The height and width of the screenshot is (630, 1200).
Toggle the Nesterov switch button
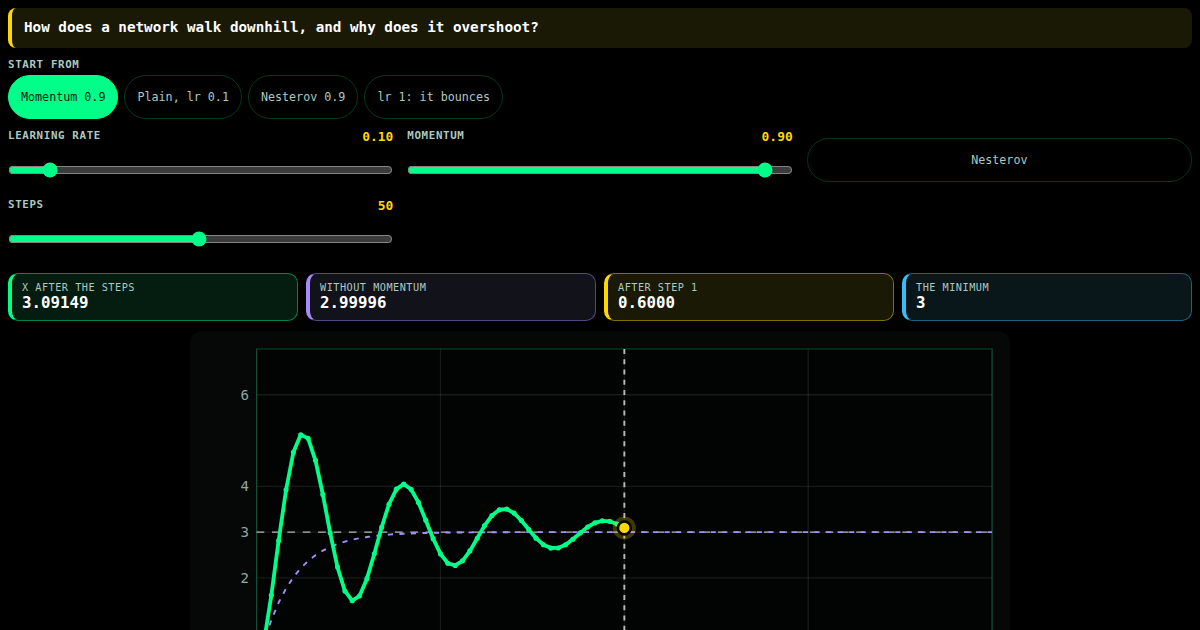999,160
